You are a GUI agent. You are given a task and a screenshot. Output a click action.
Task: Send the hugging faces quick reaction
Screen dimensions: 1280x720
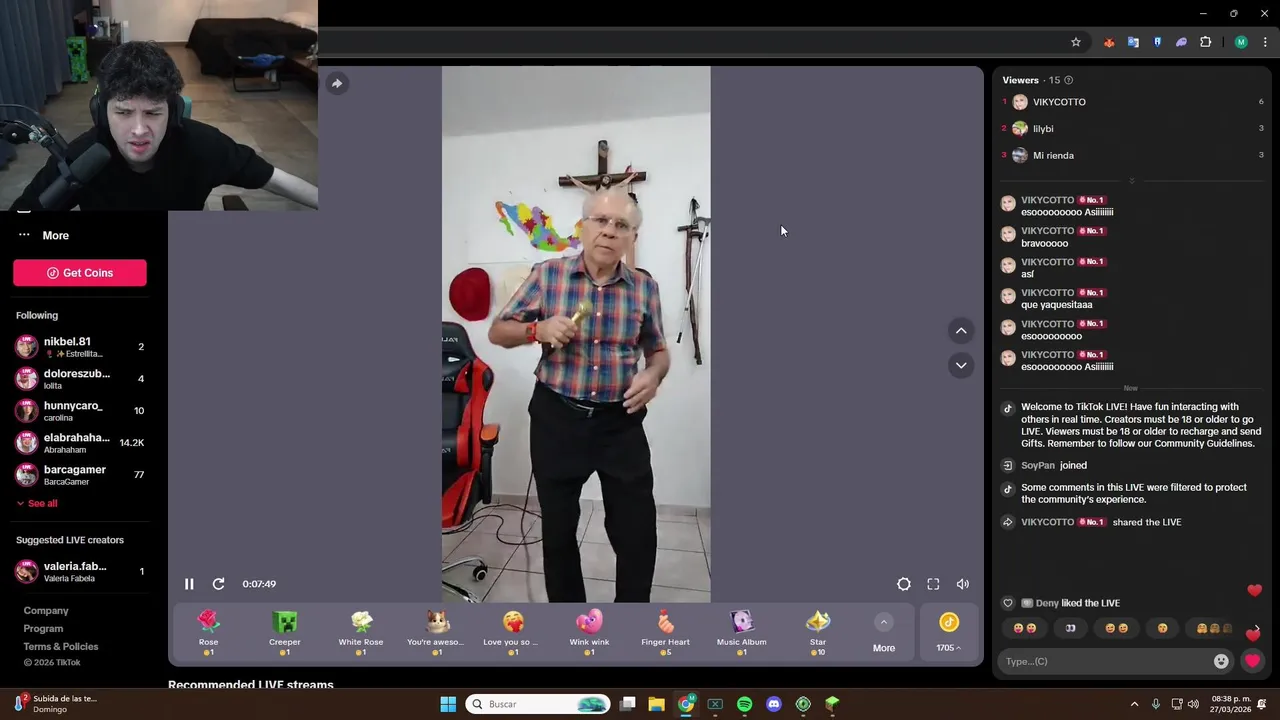pyautogui.click(x=1214, y=628)
